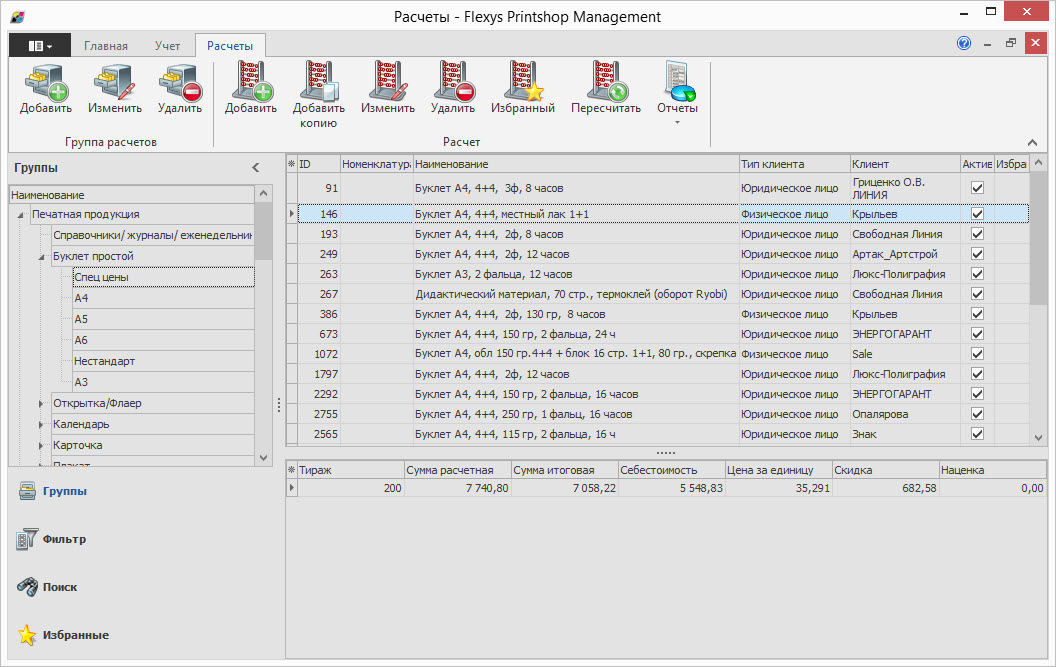The height and width of the screenshot is (667, 1056).
Task: Toggle active checkbox for row ID 386
Action: pos(977,314)
